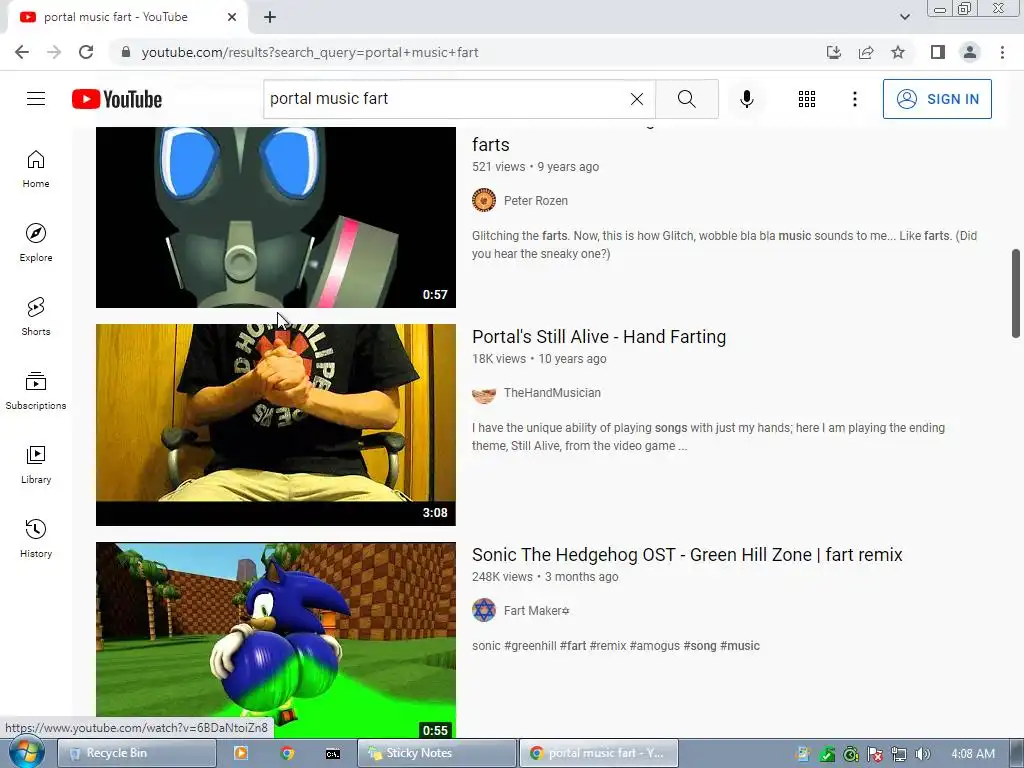Click the 4:08 AM taskbar clock
Screen dimensions: 1024x768
click(x=973, y=754)
